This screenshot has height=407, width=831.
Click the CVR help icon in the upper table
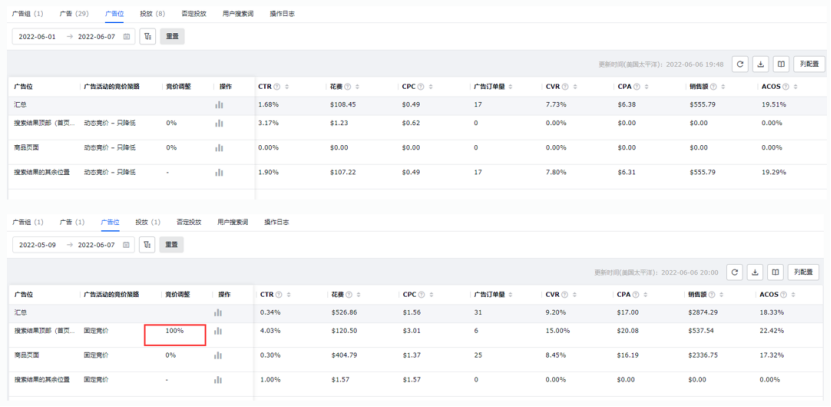coord(565,86)
